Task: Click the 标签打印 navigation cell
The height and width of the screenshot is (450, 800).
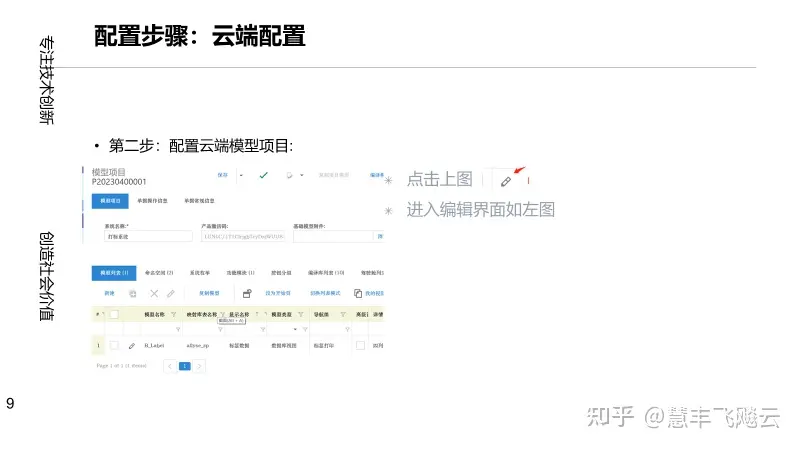Action: pos(323,345)
